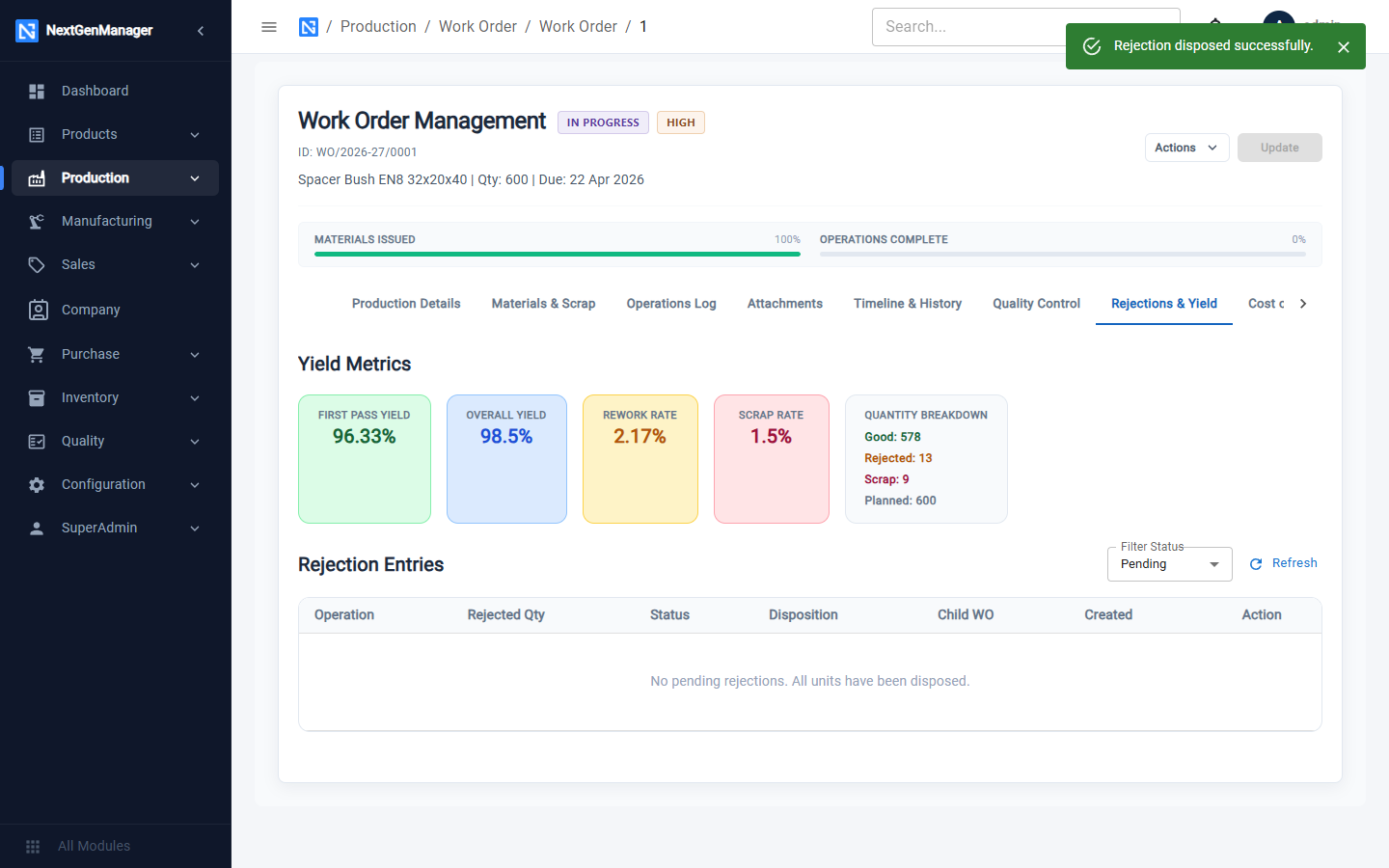This screenshot has height=868, width=1389.
Task: Click the Materials Issued progress bar
Action: coord(558,254)
